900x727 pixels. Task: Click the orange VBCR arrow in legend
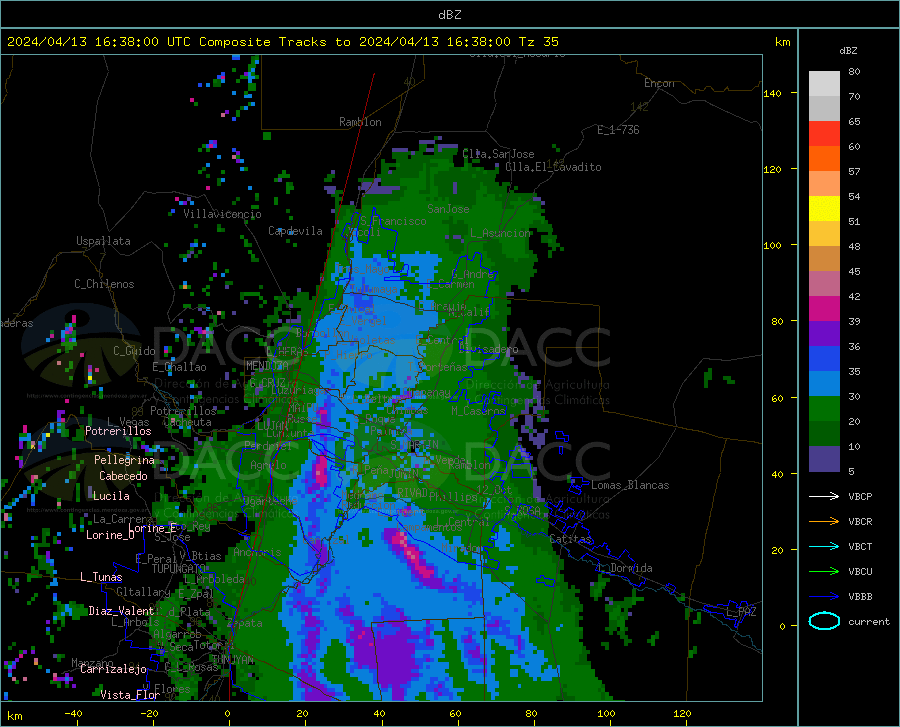(824, 522)
